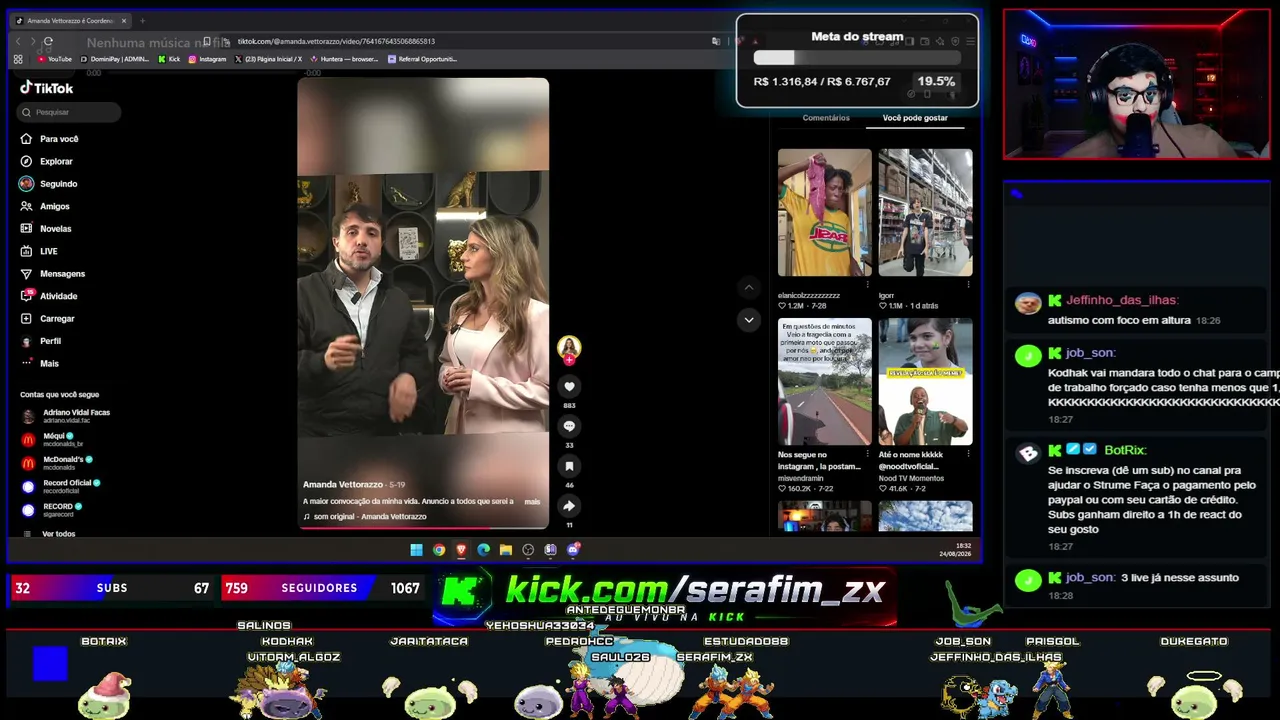Expand the video description with 'mais'
This screenshot has height=720, width=1280.
coord(532,502)
